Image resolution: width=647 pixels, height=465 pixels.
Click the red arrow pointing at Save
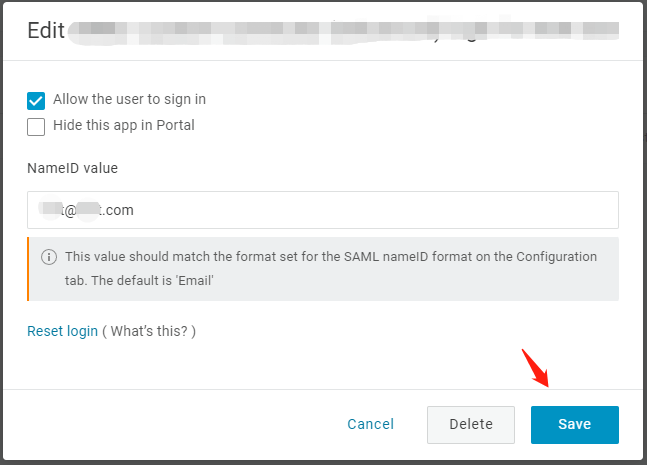[x=535, y=368]
